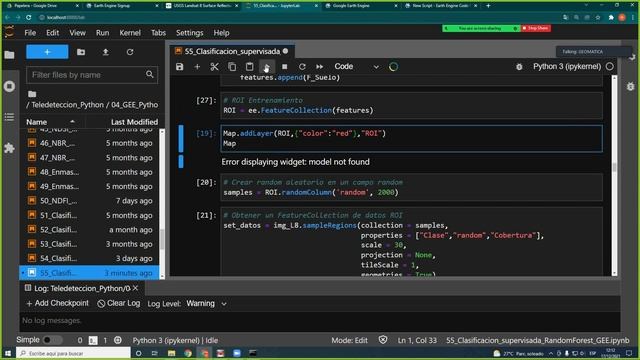This screenshot has height=360, width=640.
Task: Click the Windows taskbar search box
Action: (x=73, y=353)
